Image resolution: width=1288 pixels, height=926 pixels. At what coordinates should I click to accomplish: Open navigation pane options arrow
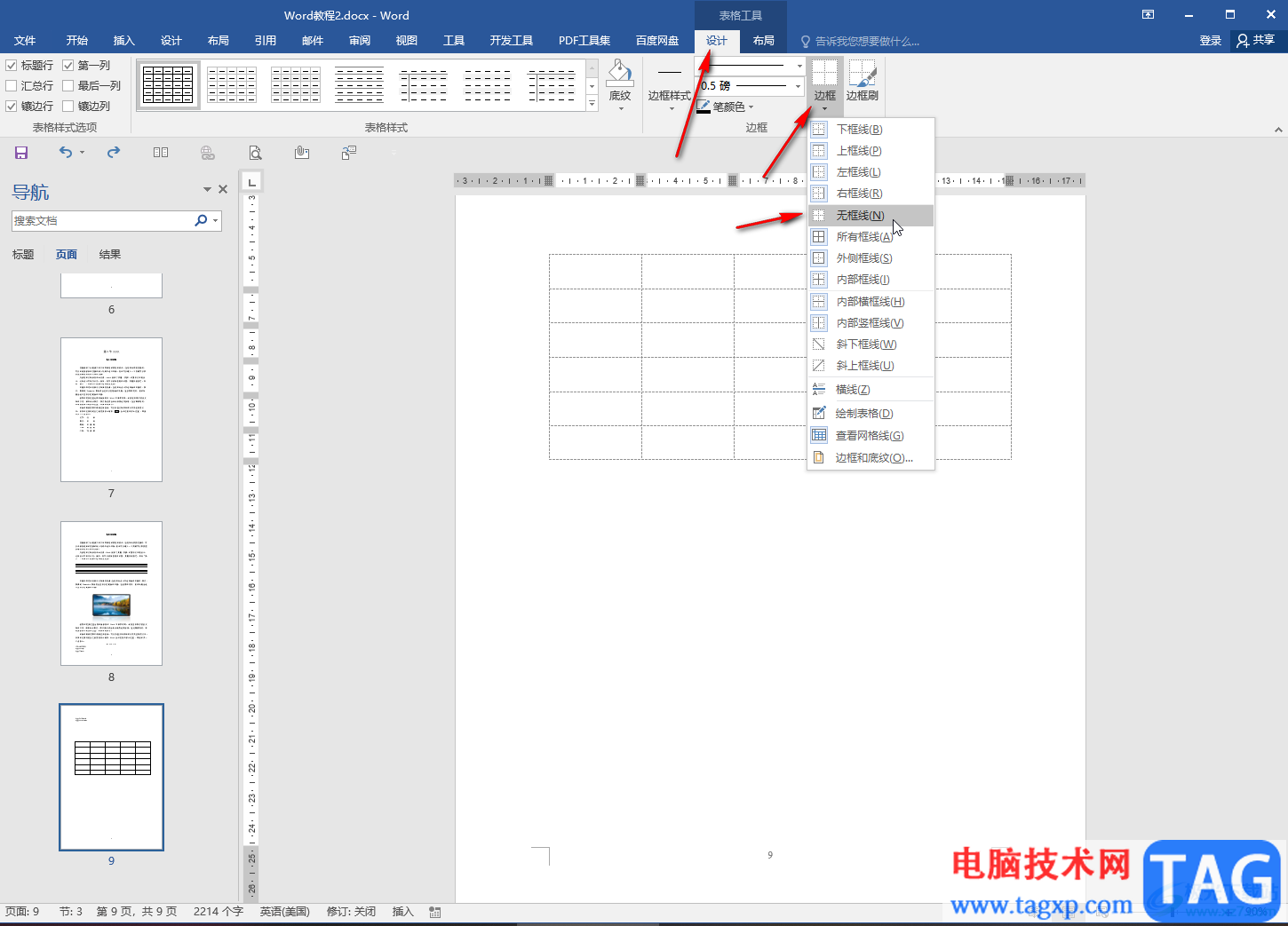click(x=207, y=189)
